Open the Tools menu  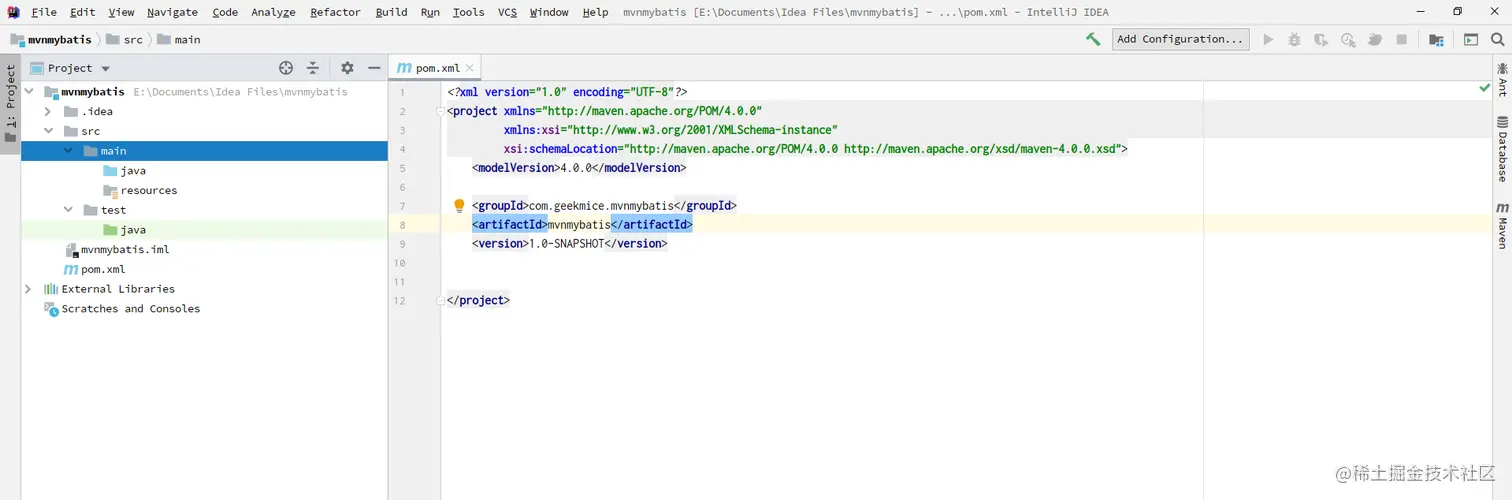(x=468, y=12)
